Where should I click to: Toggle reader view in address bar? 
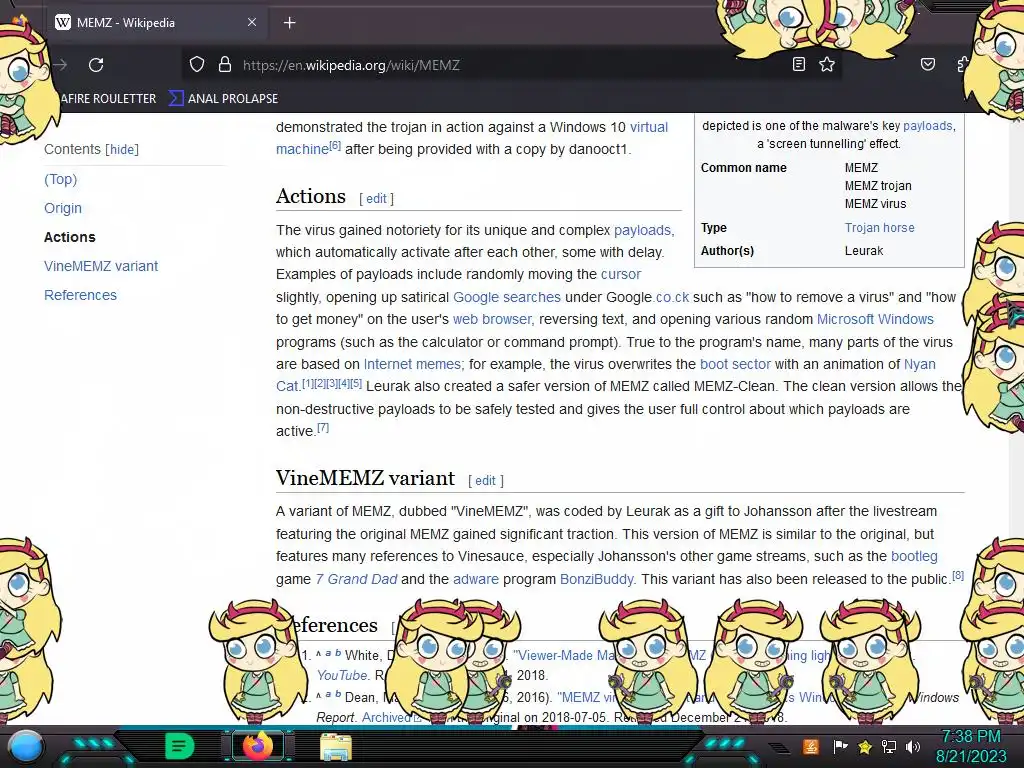pos(798,64)
